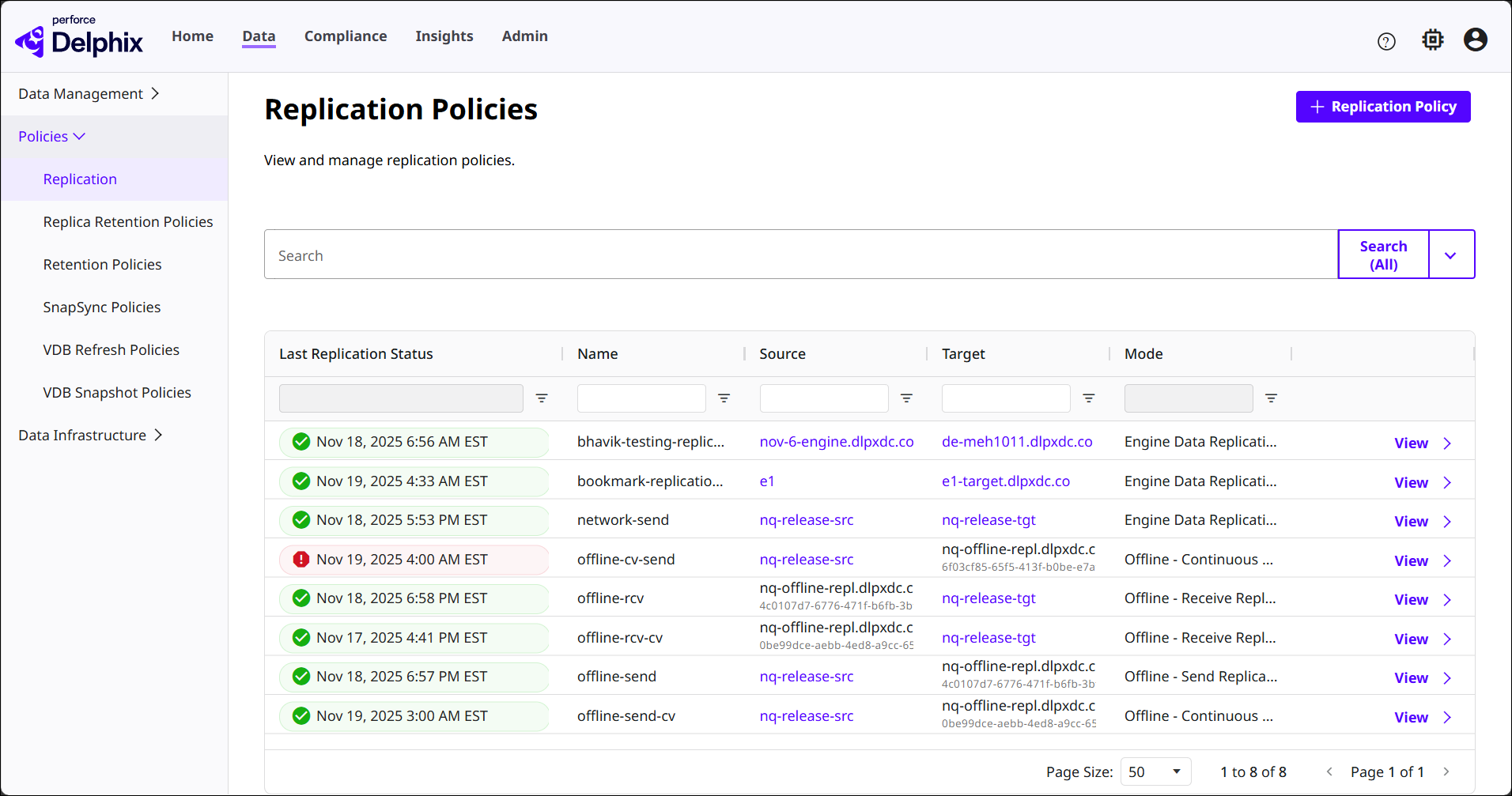1512x796 pixels.
Task: Expand the Data Management section
Action: [88, 94]
